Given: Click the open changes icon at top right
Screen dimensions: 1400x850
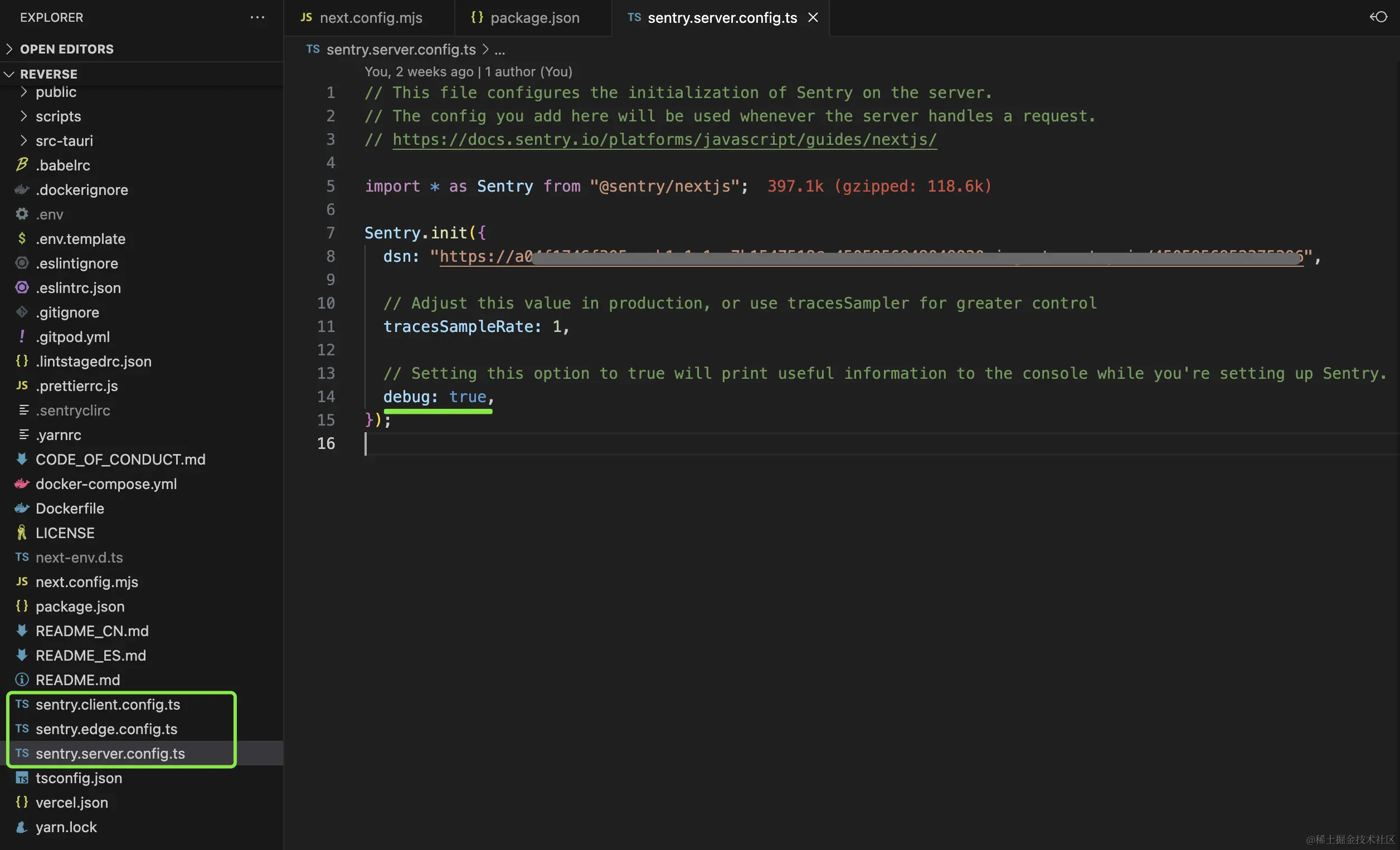Looking at the screenshot, I should pos(1378,17).
